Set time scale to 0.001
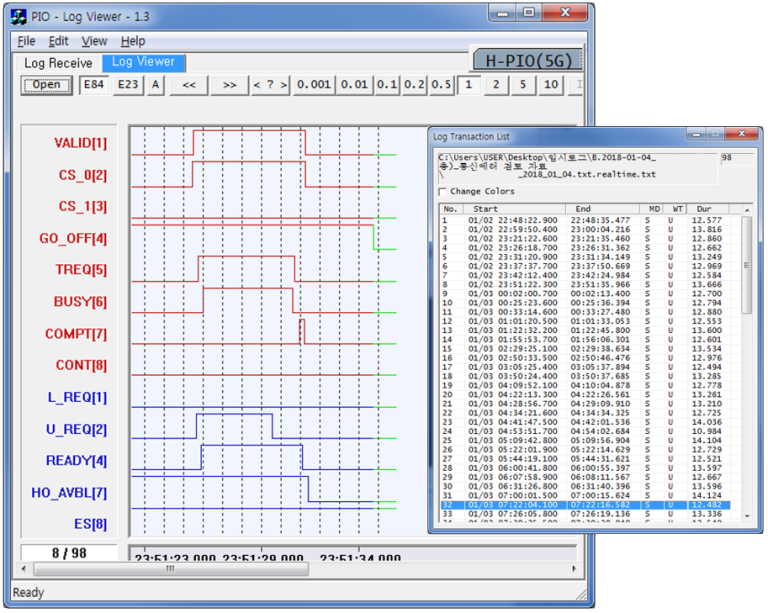 pos(313,85)
